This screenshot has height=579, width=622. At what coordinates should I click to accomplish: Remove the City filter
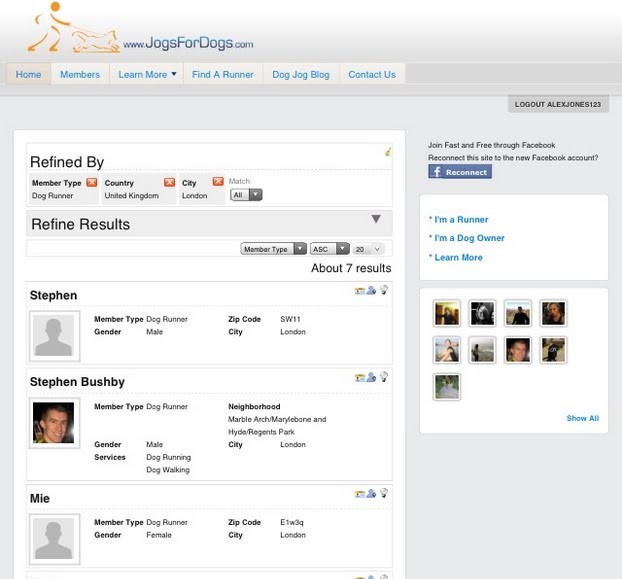pyautogui.click(x=218, y=183)
